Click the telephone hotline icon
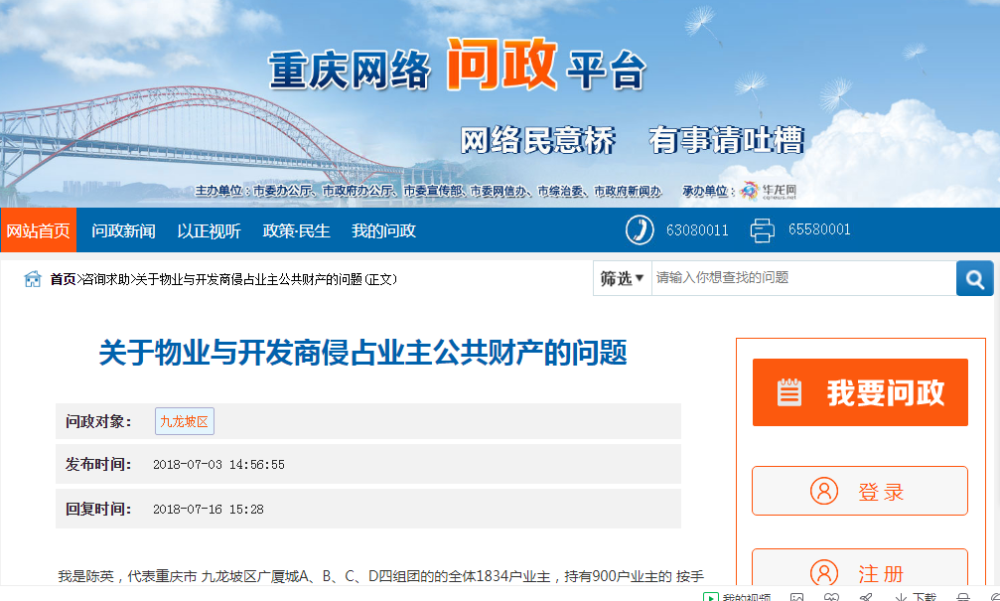The width and height of the screenshot is (1000, 601). [x=639, y=230]
